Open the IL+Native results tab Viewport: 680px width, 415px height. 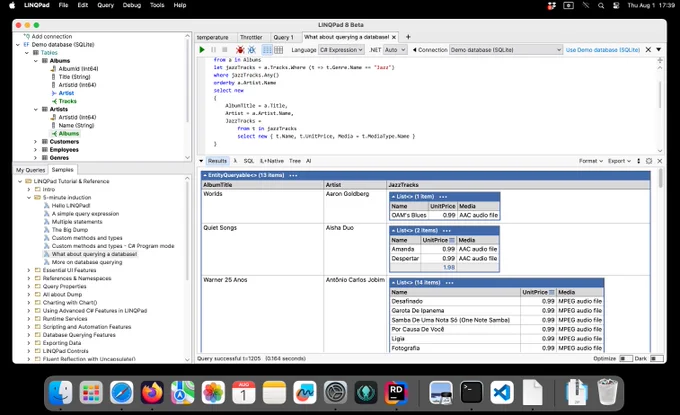(x=272, y=161)
